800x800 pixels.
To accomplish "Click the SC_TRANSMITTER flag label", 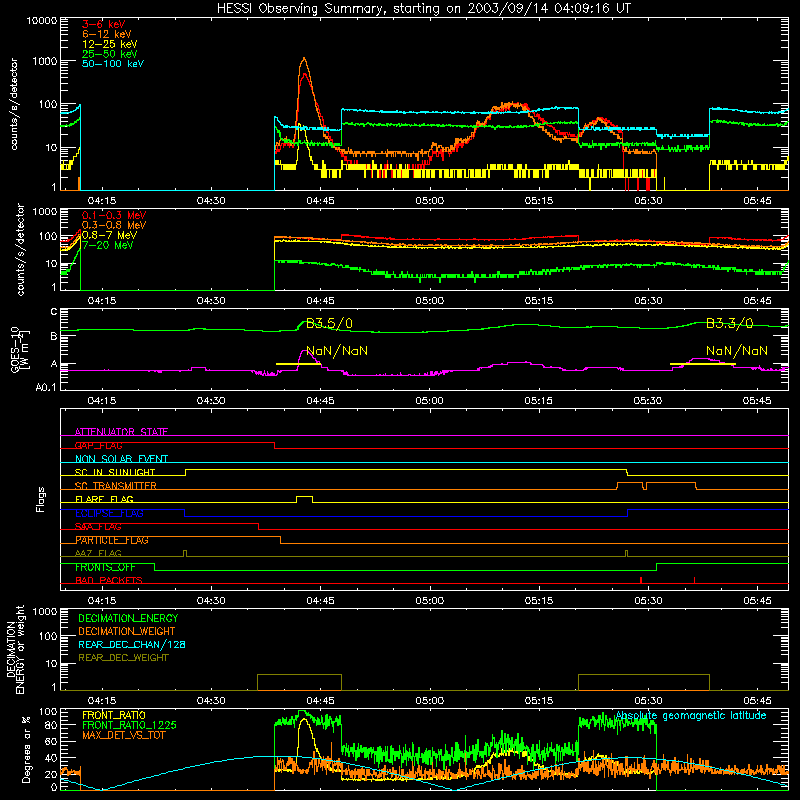I will pyautogui.click(x=116, y=486).
